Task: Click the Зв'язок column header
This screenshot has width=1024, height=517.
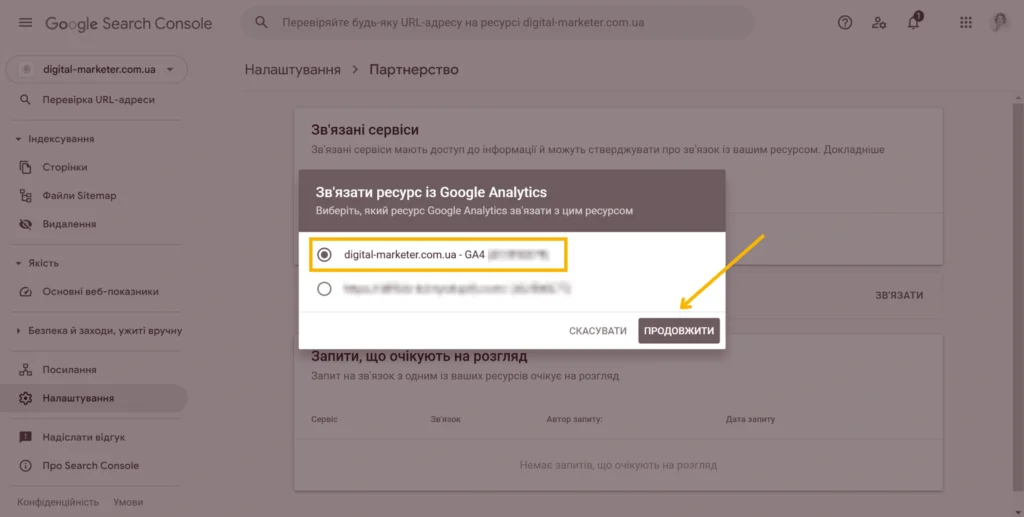Action: 445,419
